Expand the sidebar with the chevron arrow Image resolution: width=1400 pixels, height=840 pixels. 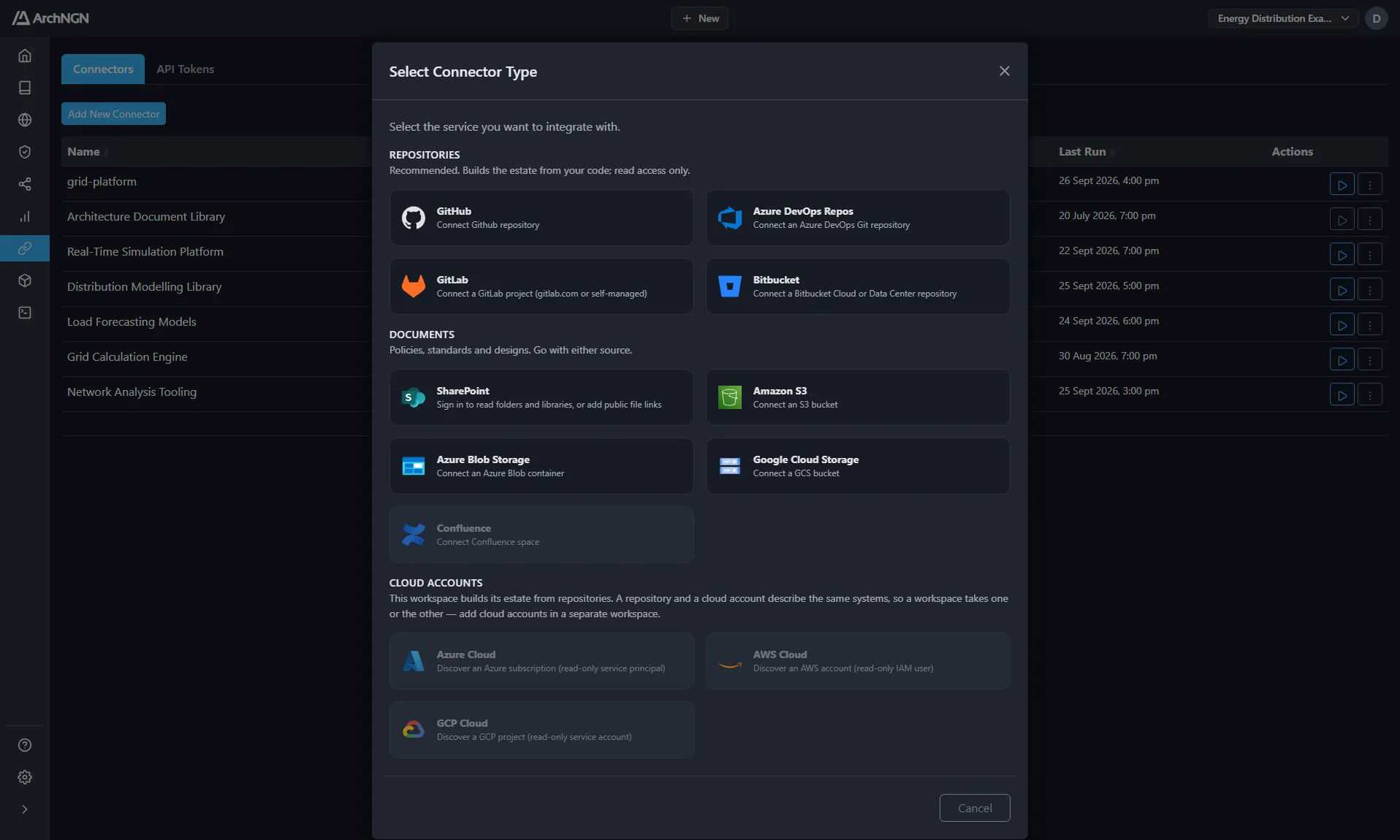[x=25, y=809]
